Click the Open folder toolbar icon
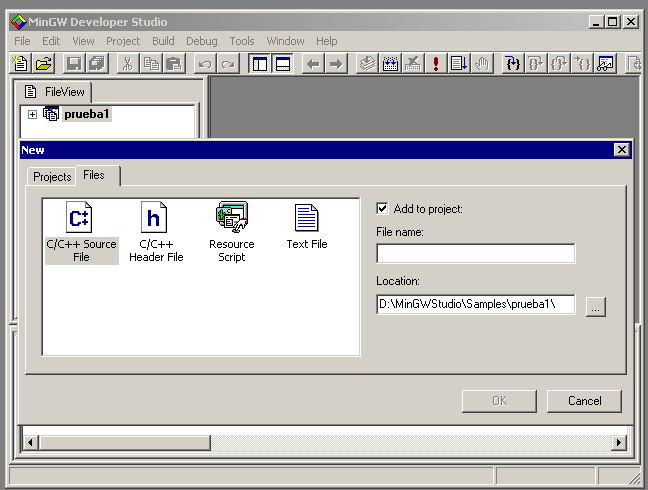This screenshot has height=490, width=648. [x=43, y=64]
